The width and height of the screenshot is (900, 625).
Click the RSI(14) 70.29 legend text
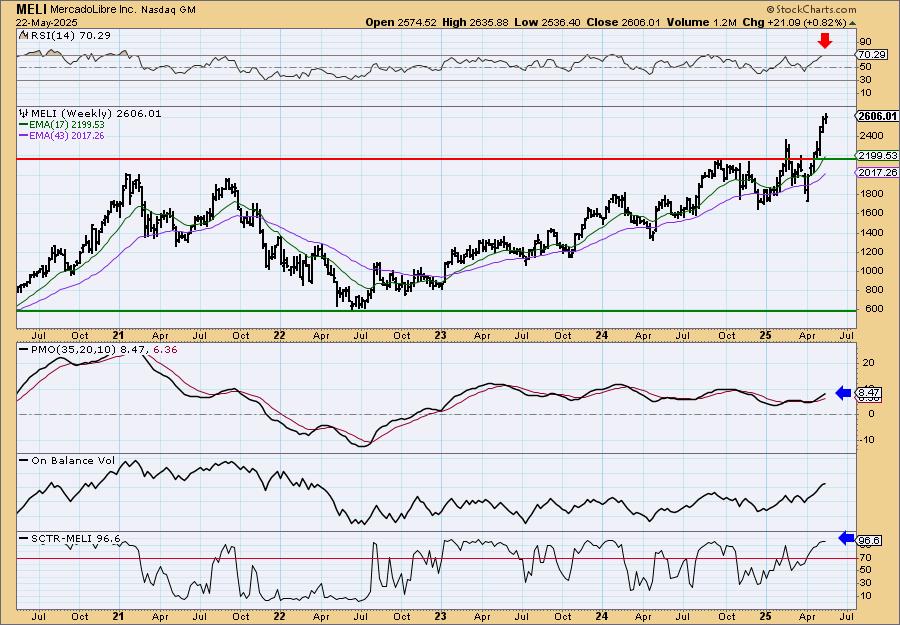pos(69,35)
